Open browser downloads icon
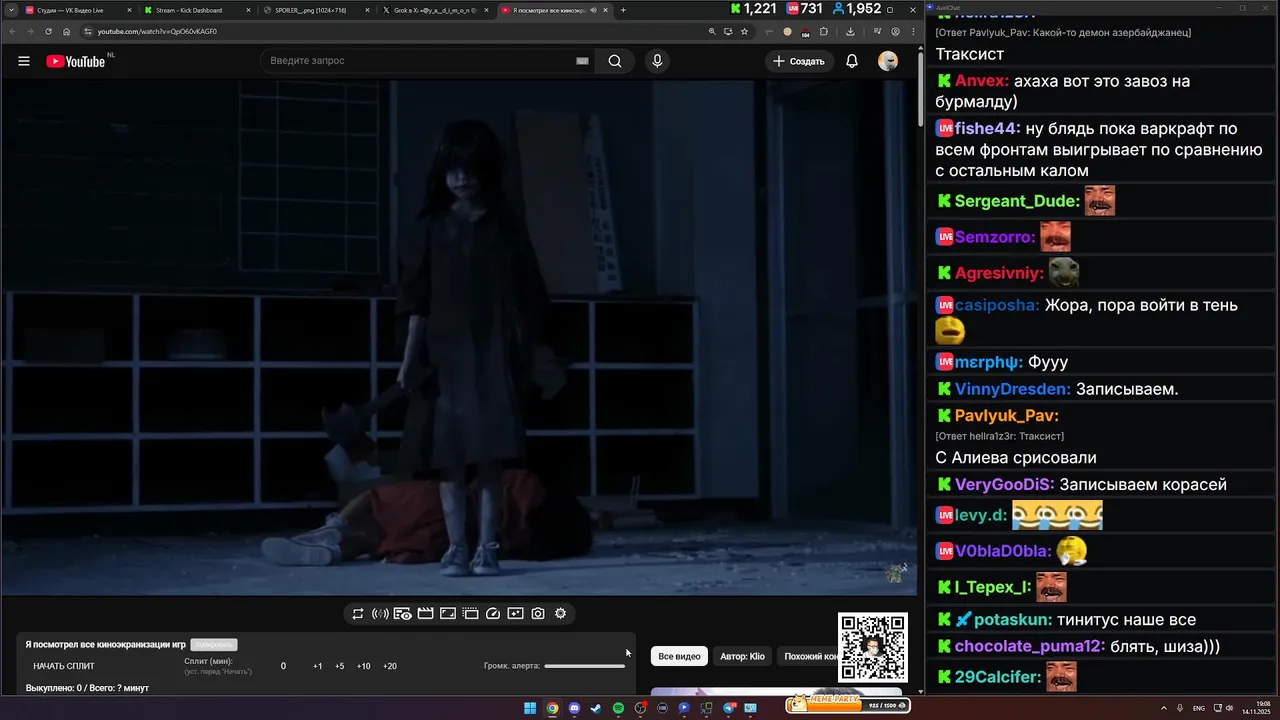Viewport: 1280px width, 720px height. tap(850, 31)
